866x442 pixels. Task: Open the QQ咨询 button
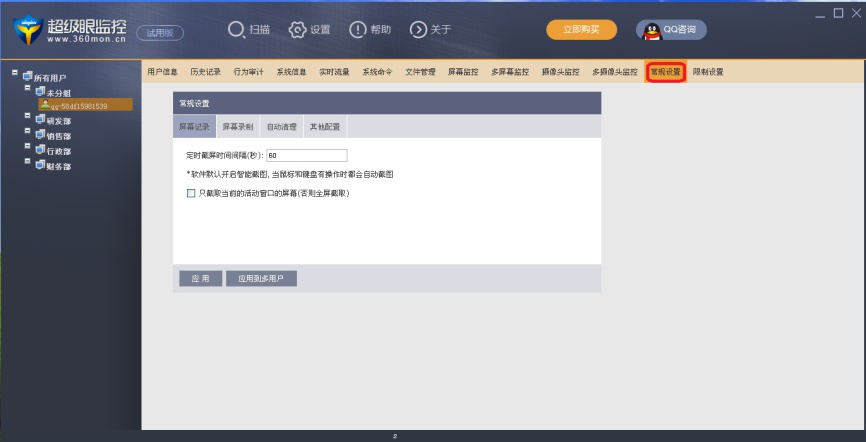671,30
